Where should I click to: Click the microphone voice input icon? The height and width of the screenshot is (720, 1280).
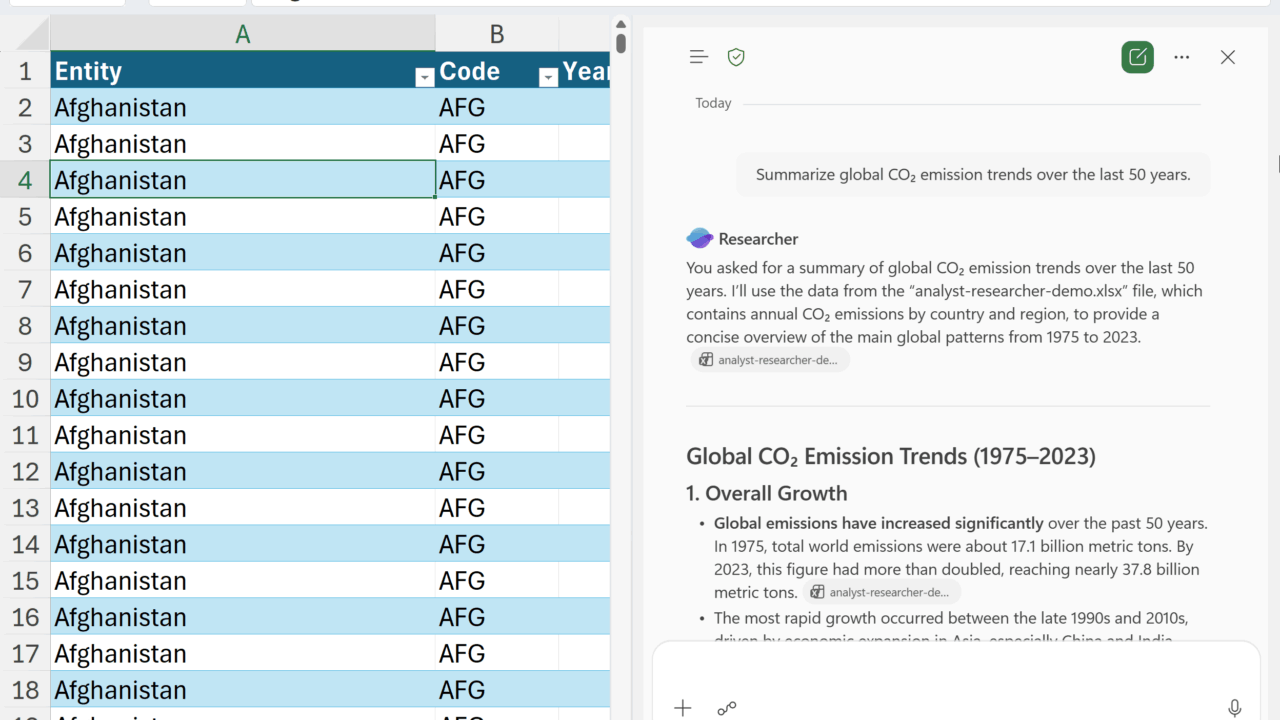[1235, 708]
